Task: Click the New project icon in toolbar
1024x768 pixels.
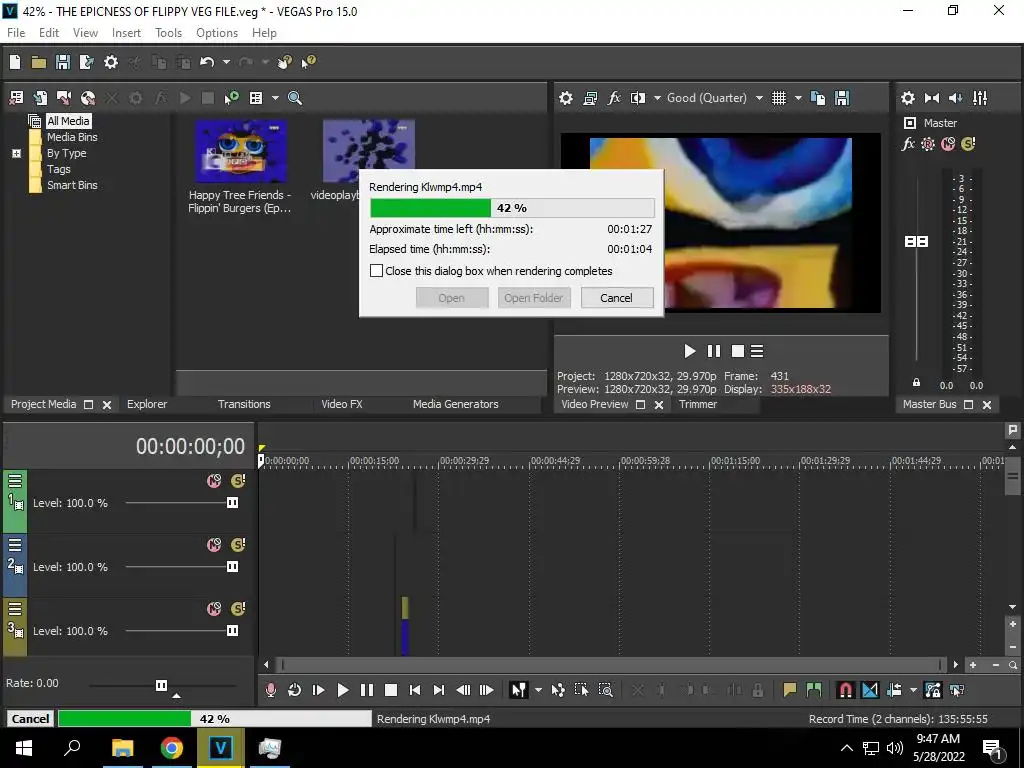Action: [x=15, y=62]
